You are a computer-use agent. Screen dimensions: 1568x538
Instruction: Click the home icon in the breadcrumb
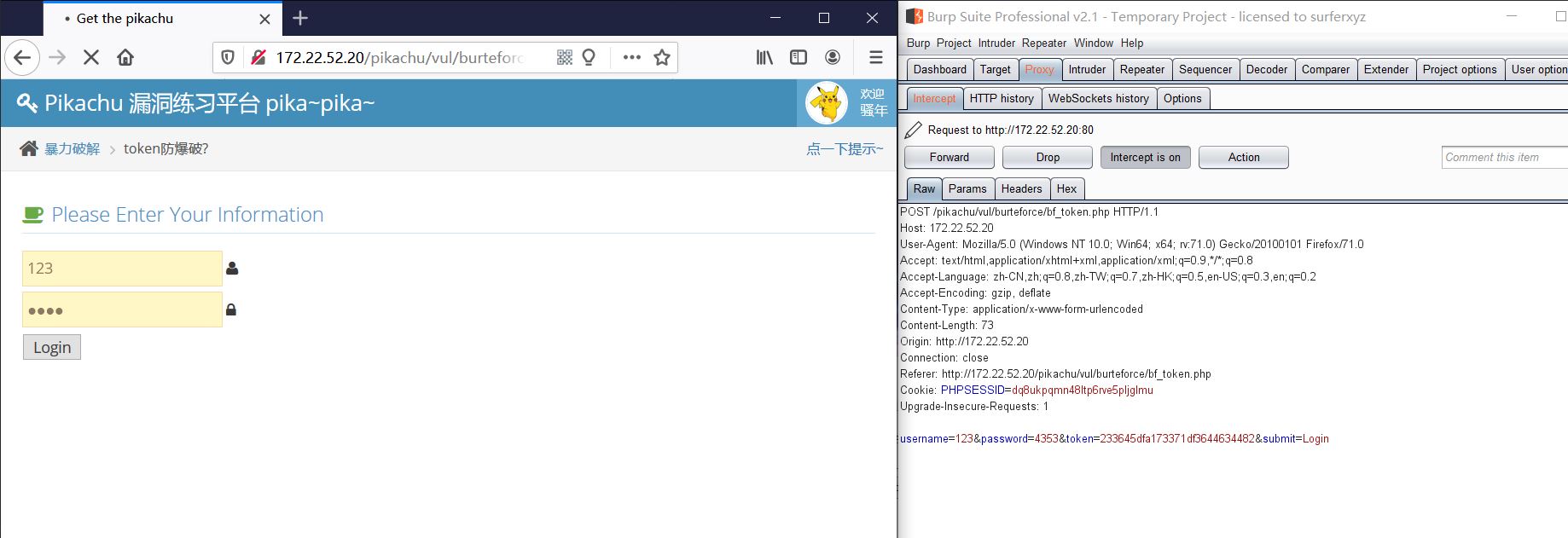[x=29, y=148]
